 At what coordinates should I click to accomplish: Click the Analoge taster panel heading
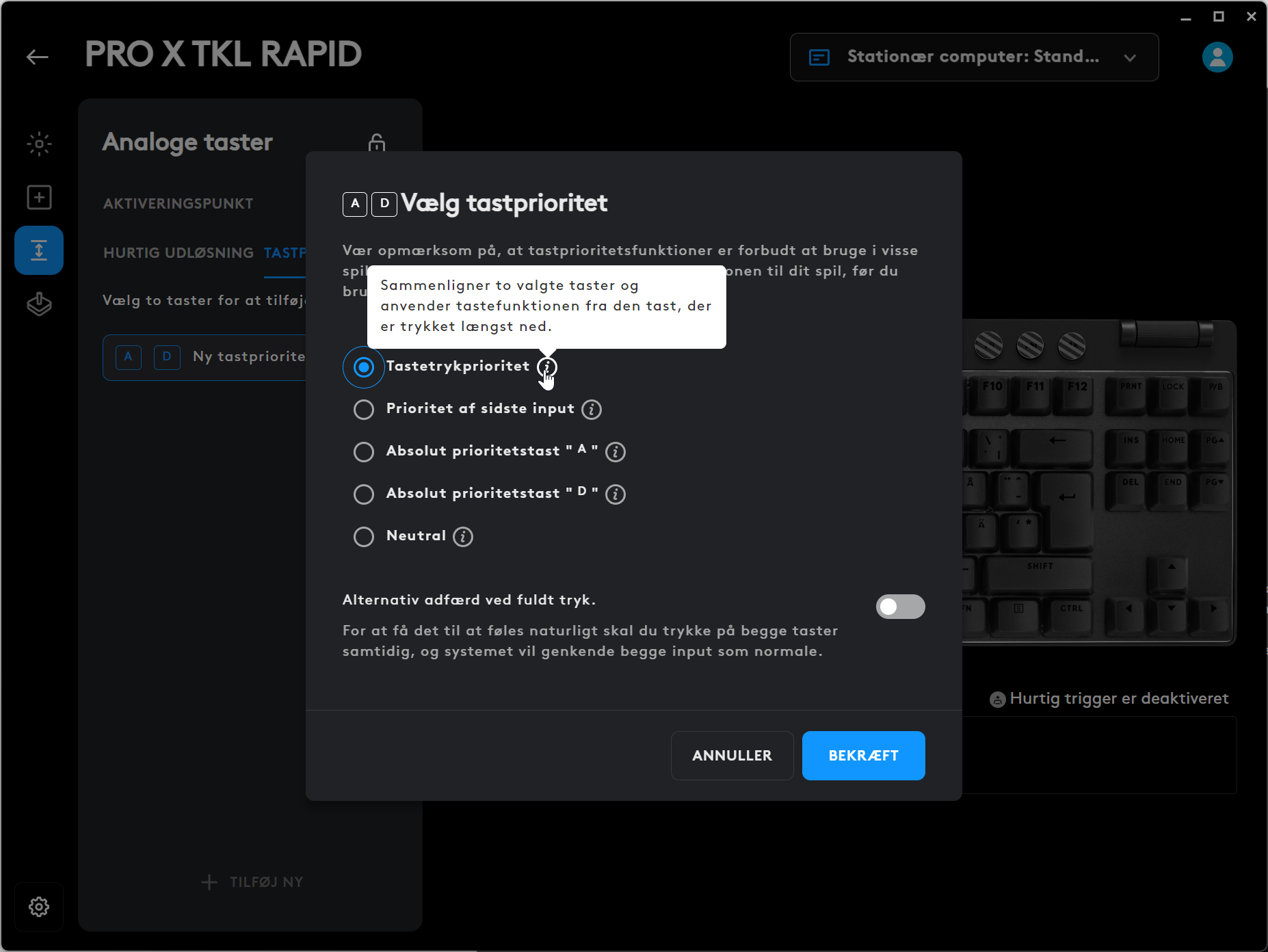[x=187, y=142]
